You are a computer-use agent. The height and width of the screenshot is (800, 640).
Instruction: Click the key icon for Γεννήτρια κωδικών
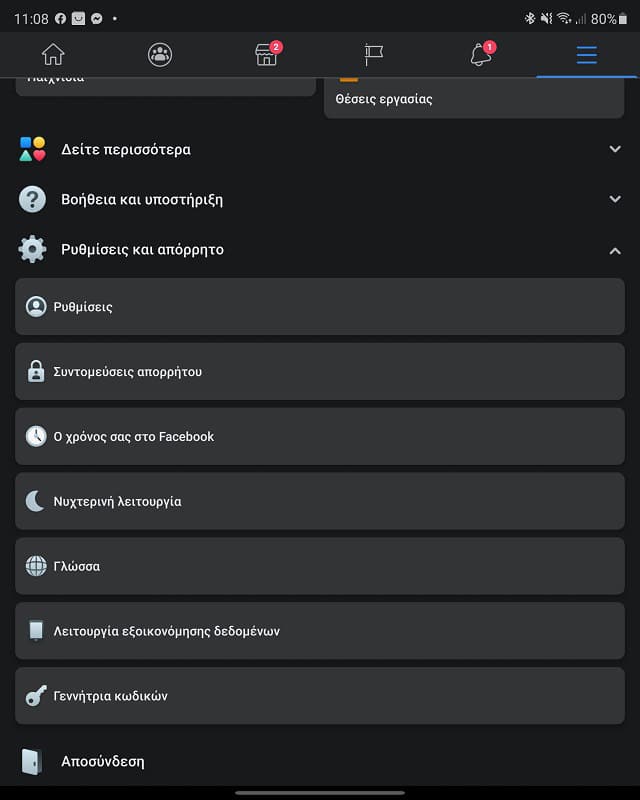36,696
